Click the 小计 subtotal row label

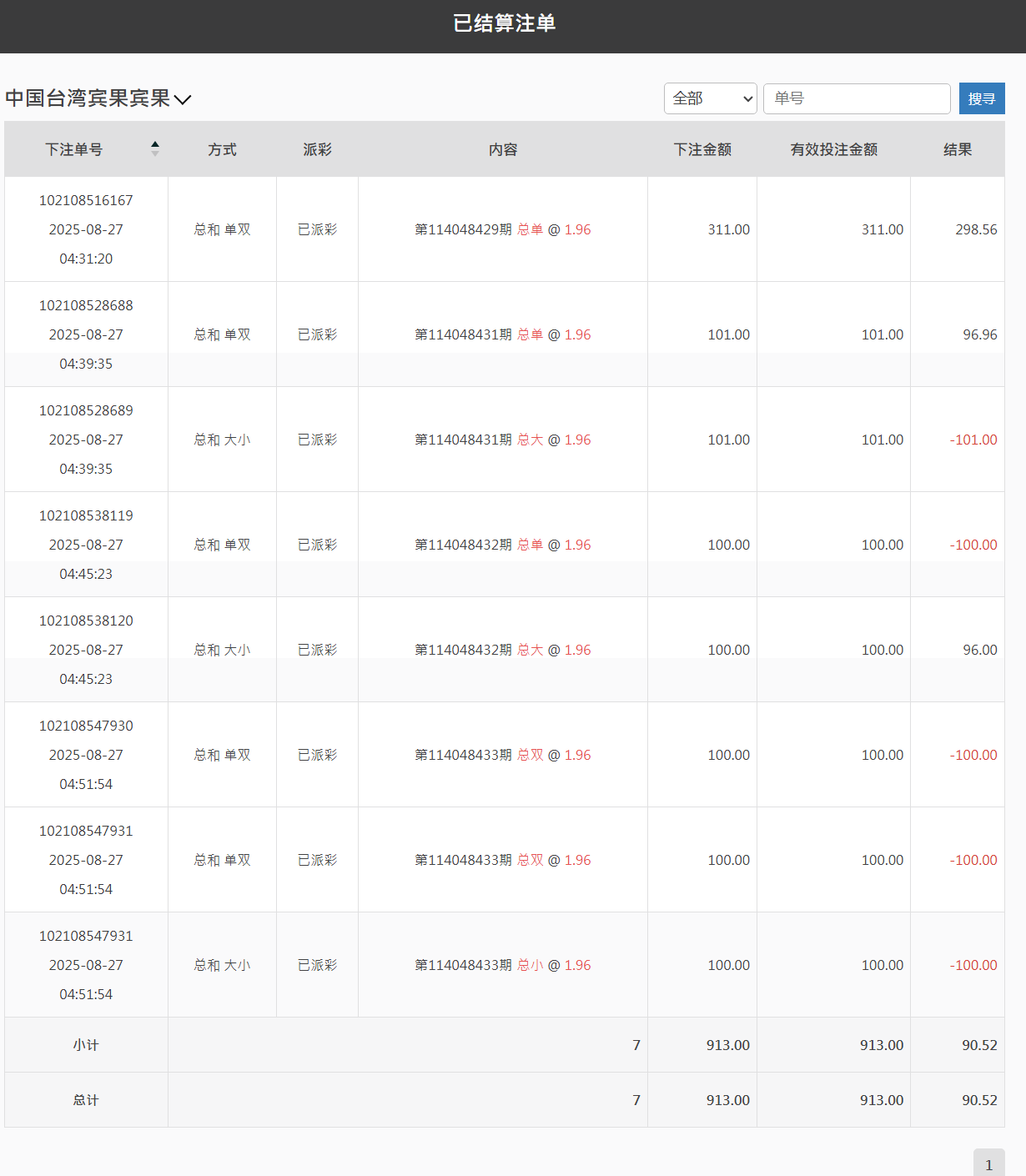coord(86,1044)
